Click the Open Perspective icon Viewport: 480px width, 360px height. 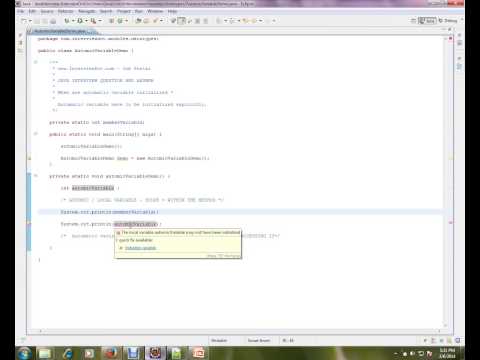tap(413, 21)
